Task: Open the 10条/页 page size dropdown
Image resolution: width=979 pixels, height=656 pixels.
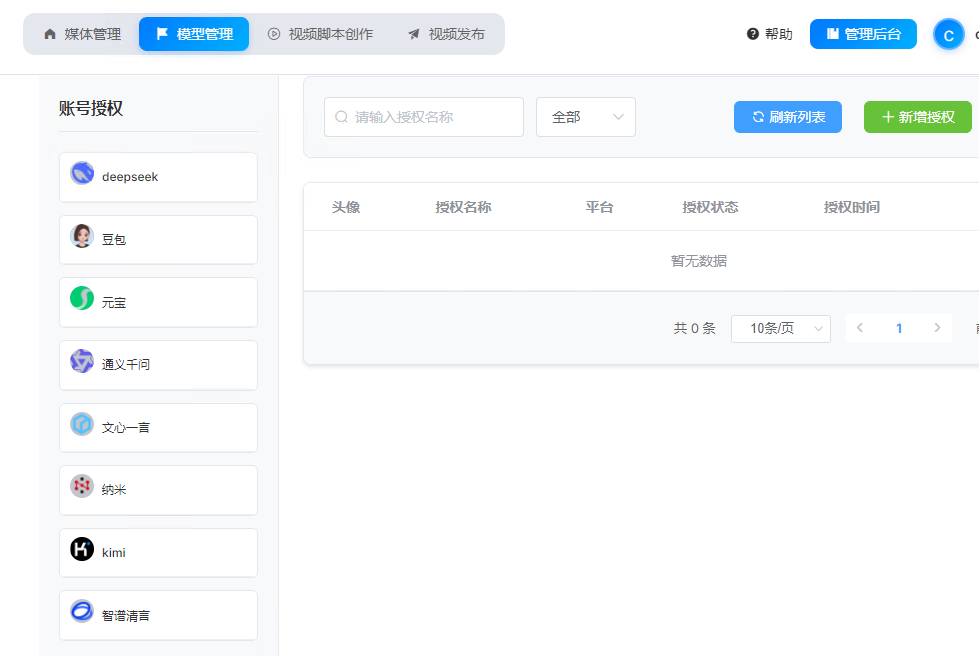Action: 780,328
